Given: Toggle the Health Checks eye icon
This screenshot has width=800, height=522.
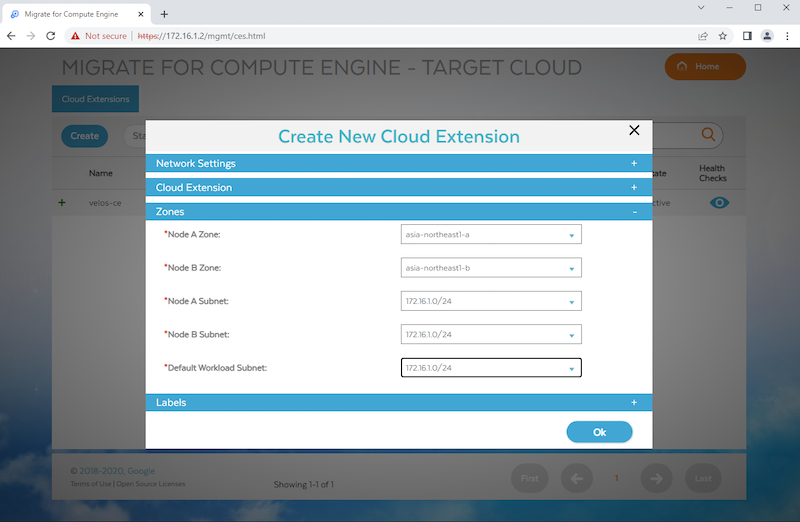Looking at the screenshot, I should pyautogui.click(x=719, y=202).
